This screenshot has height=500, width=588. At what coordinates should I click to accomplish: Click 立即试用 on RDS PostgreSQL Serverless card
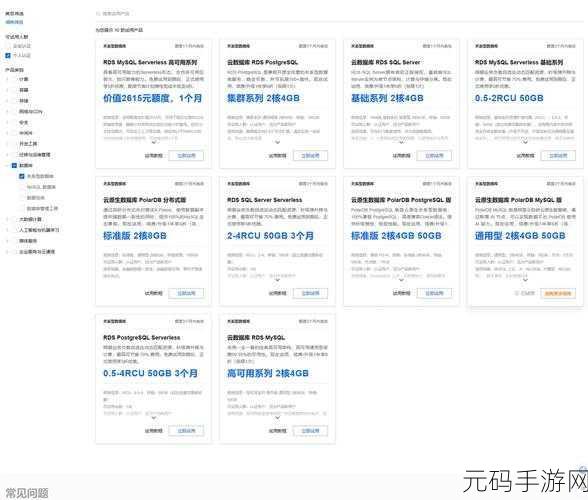click(x=186, y=431)
